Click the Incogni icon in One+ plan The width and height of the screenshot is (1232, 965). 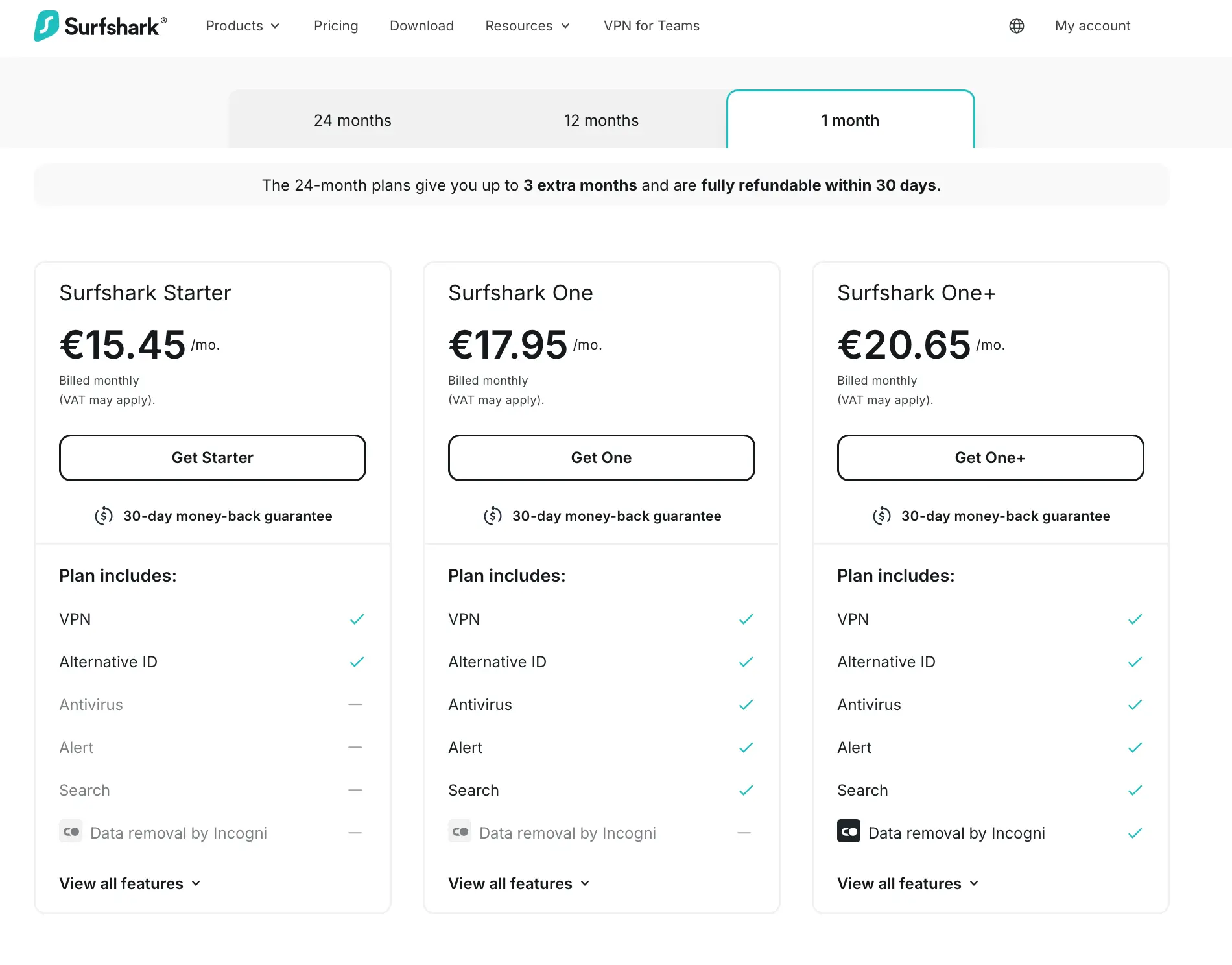pyautogui.click(x=848, y=831)
